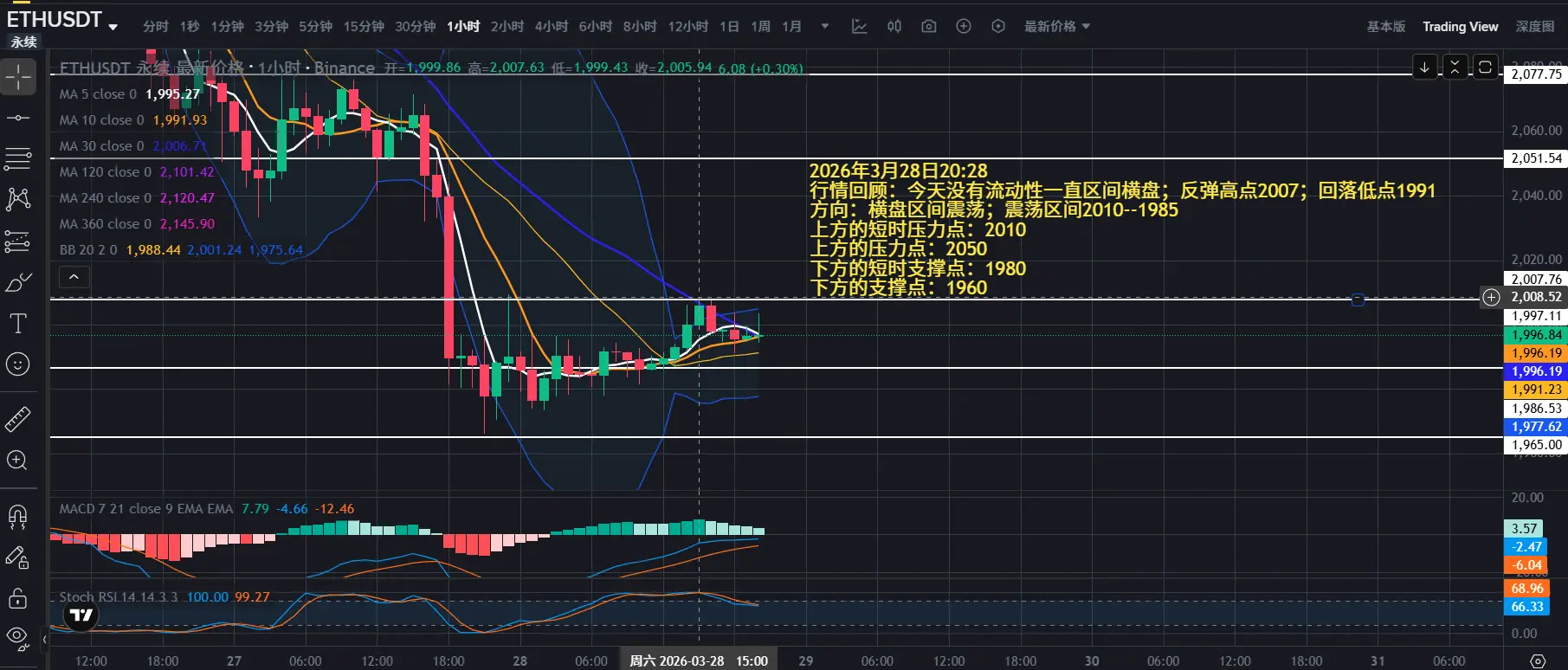This screenshot has height=670, width=1568.
Task: Select the text annotation tool
Action: [18, 324]
